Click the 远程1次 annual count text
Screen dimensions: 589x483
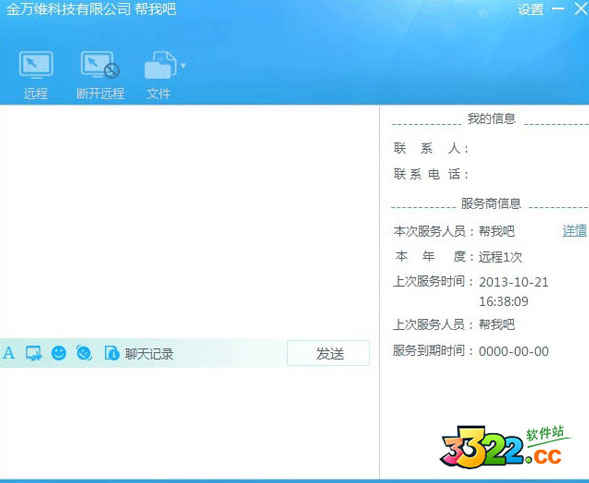[x=500, y=257]
